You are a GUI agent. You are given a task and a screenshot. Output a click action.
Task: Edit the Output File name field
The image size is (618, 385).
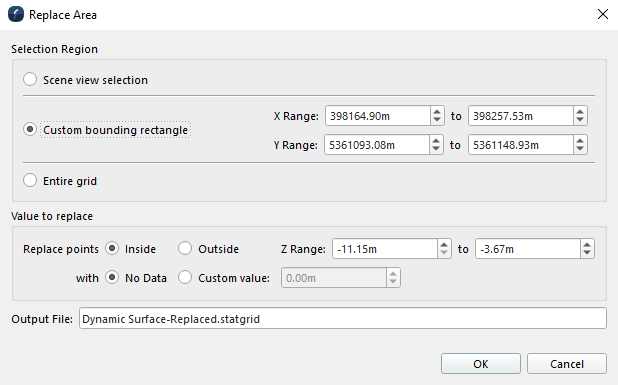(x=343, y=318)
